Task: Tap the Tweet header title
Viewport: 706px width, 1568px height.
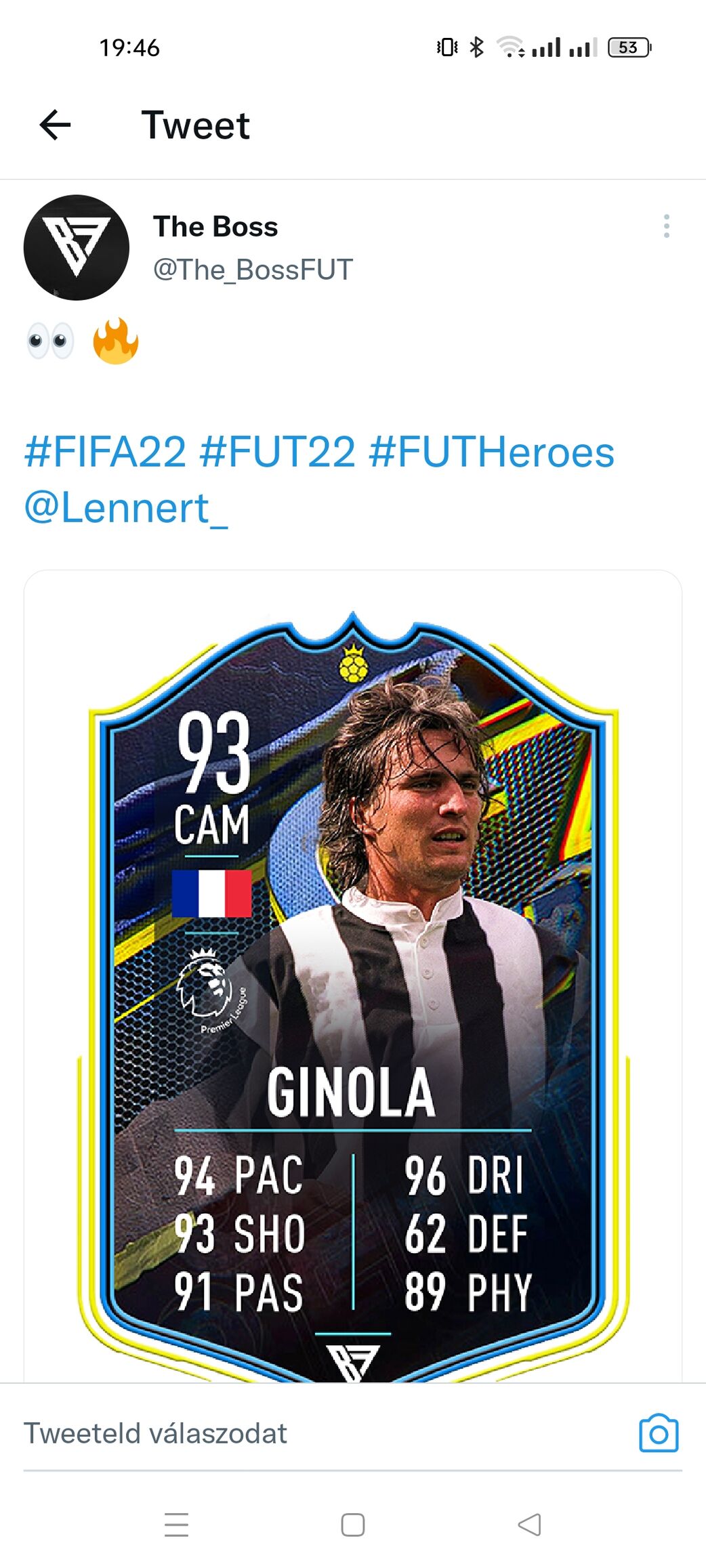Action: coord(195,125)
